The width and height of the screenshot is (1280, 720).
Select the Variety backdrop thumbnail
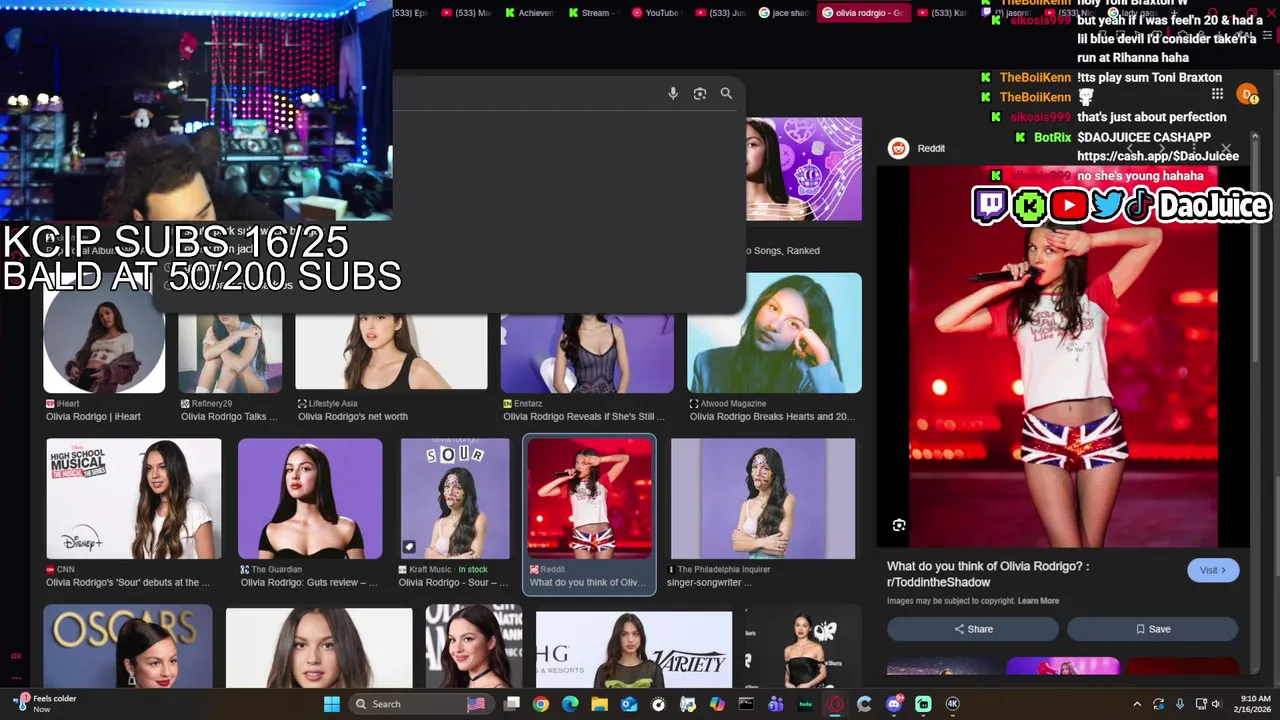coord(634,650)
